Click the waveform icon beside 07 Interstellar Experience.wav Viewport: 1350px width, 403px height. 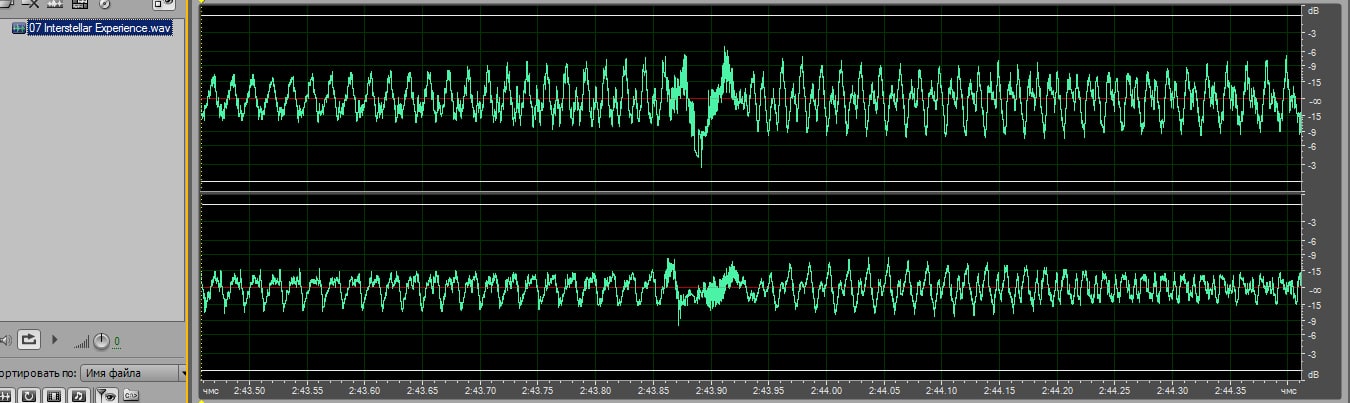19,28
